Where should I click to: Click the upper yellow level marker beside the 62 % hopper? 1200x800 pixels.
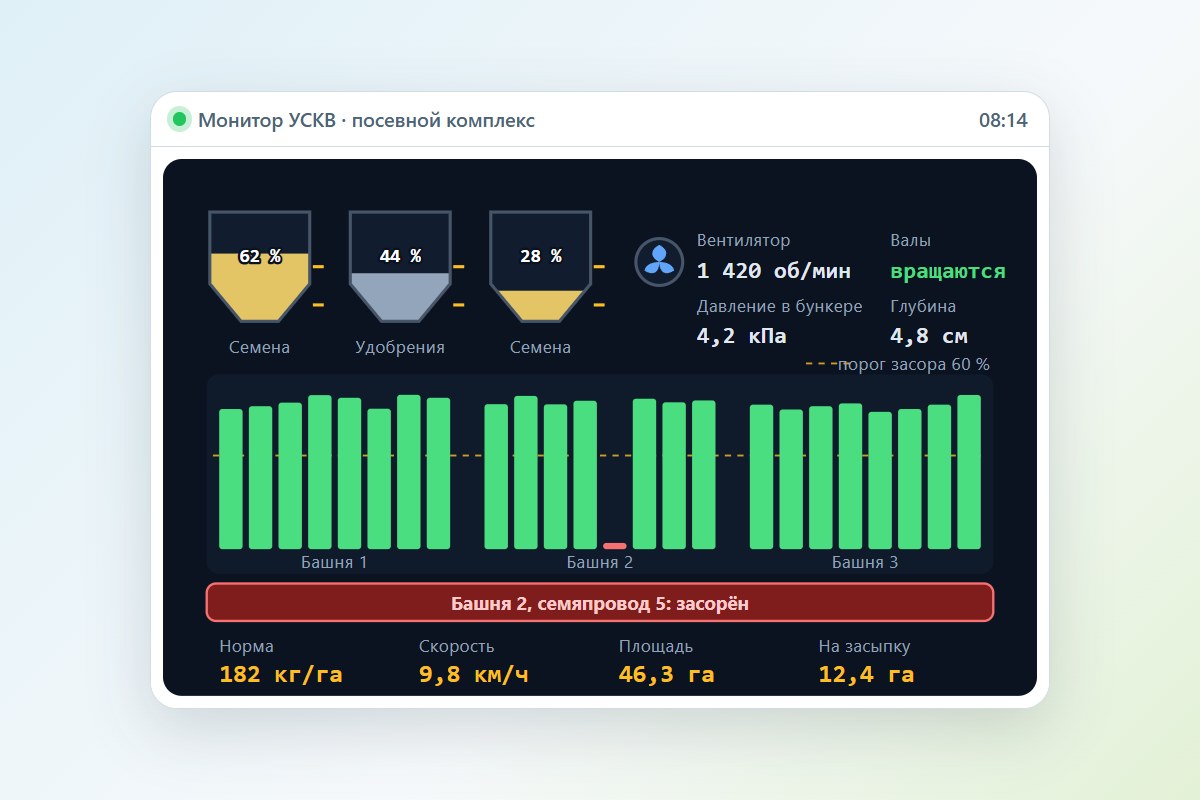[x=319, y=267]
